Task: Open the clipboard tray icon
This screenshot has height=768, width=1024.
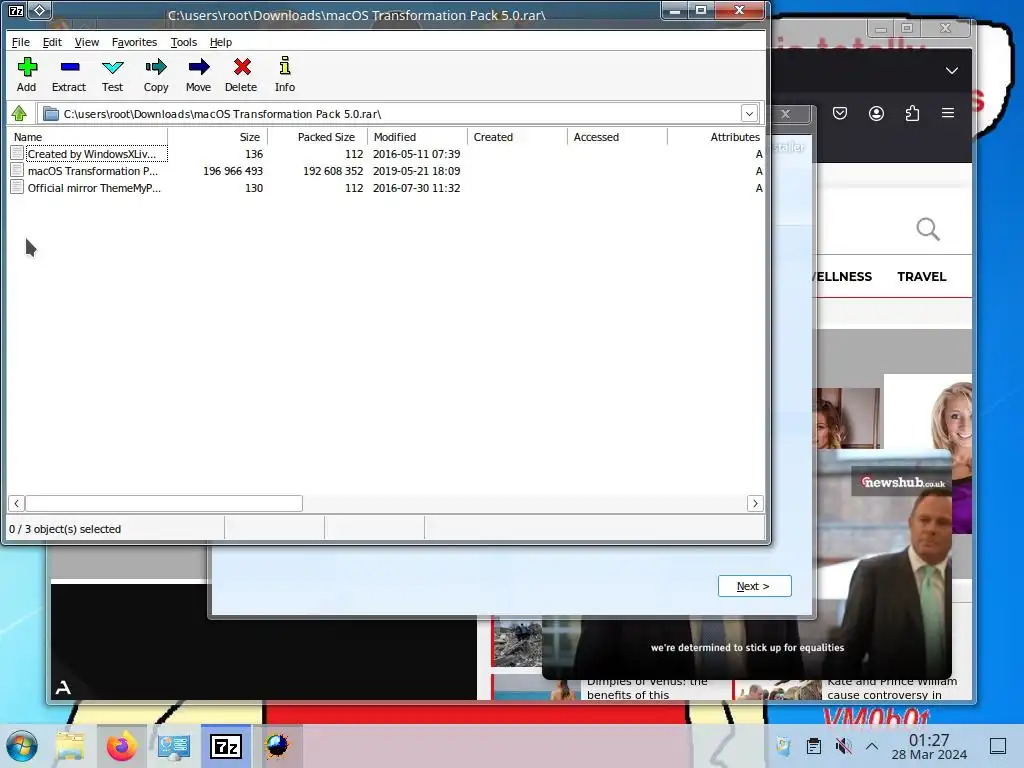Action: (x=814, y=746)
